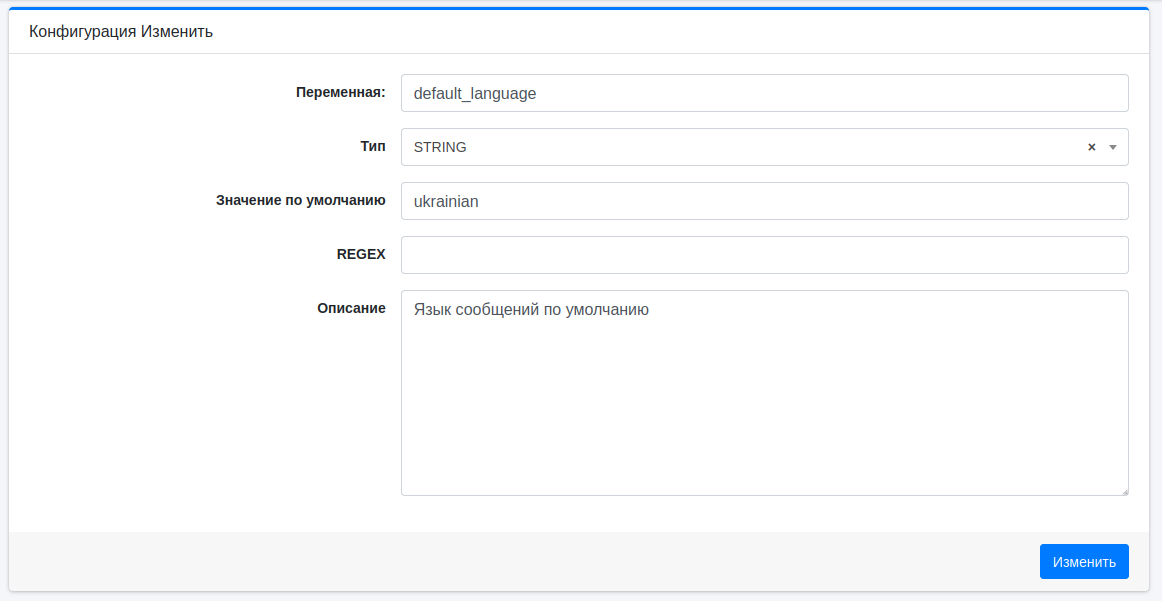
Task: Click the REGEX label
Action: pos(361,254)
